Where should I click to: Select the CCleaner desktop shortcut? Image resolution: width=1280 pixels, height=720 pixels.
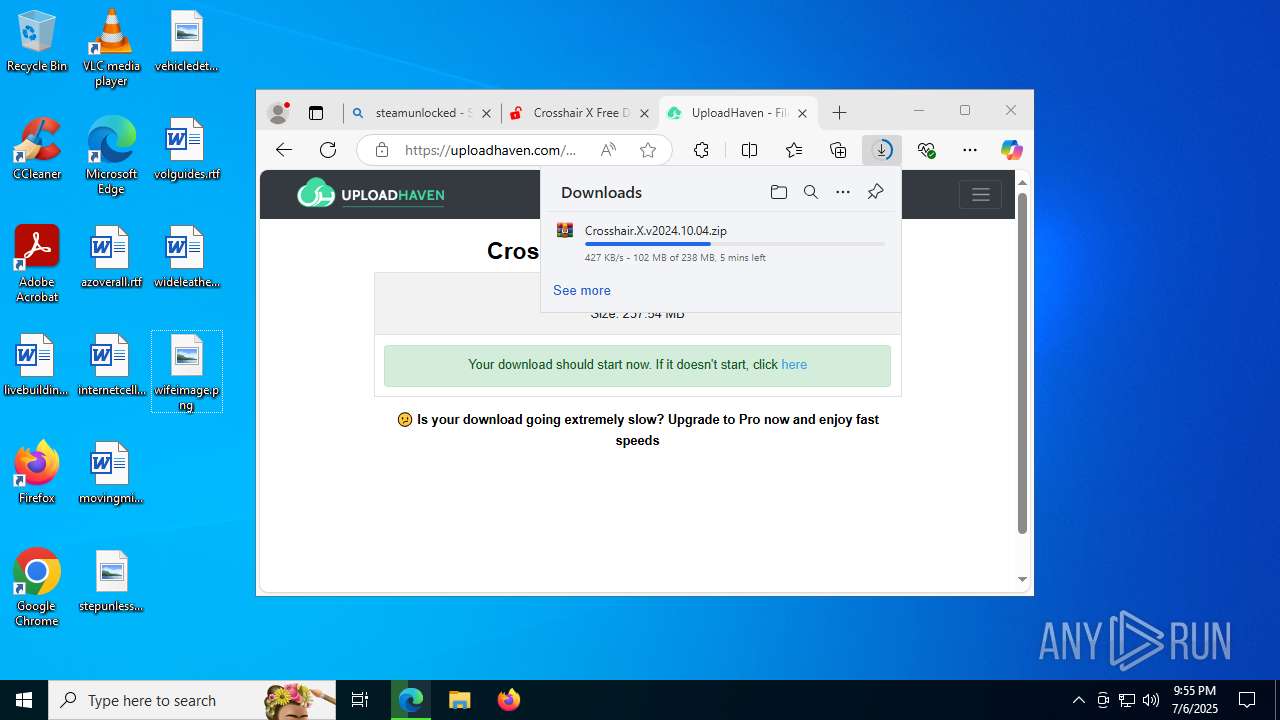tap(37, 148)
